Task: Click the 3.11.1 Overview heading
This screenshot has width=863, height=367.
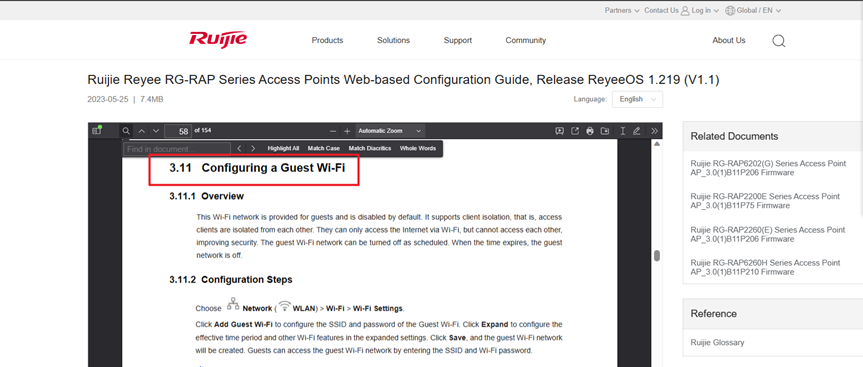Action: click(x=206, y=196)
